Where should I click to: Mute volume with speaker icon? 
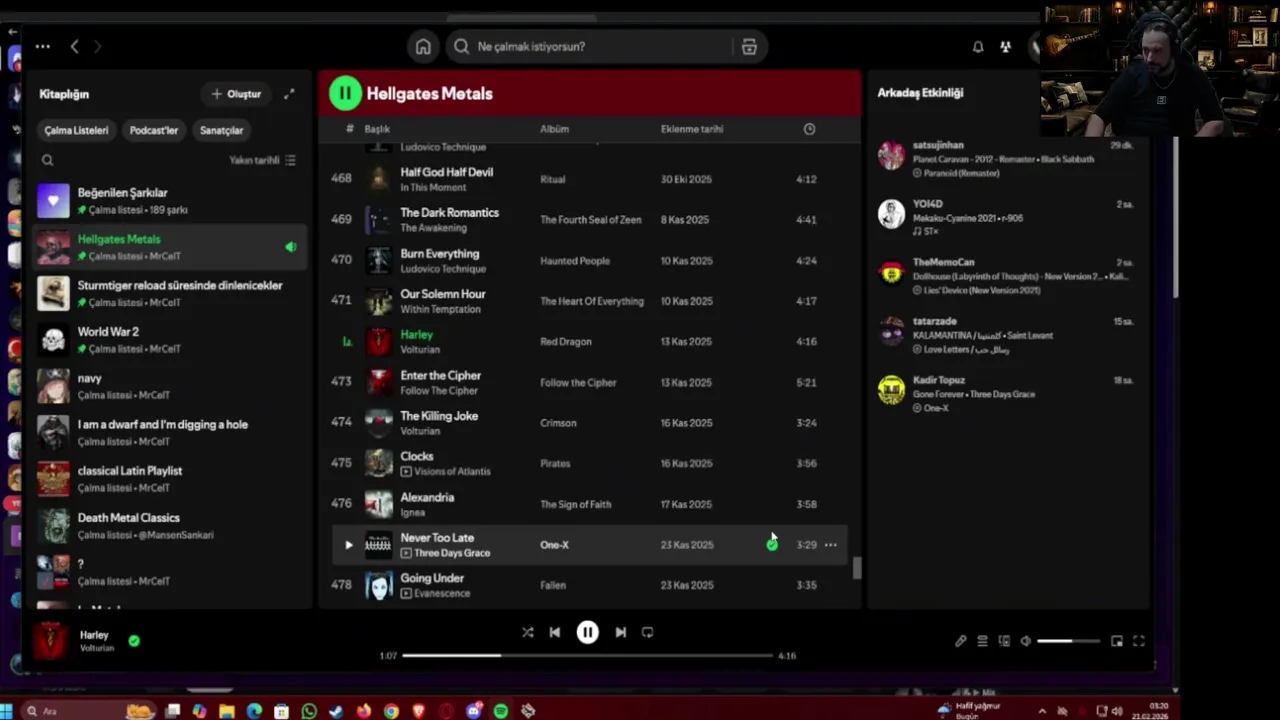click(x=1026, y=641)
